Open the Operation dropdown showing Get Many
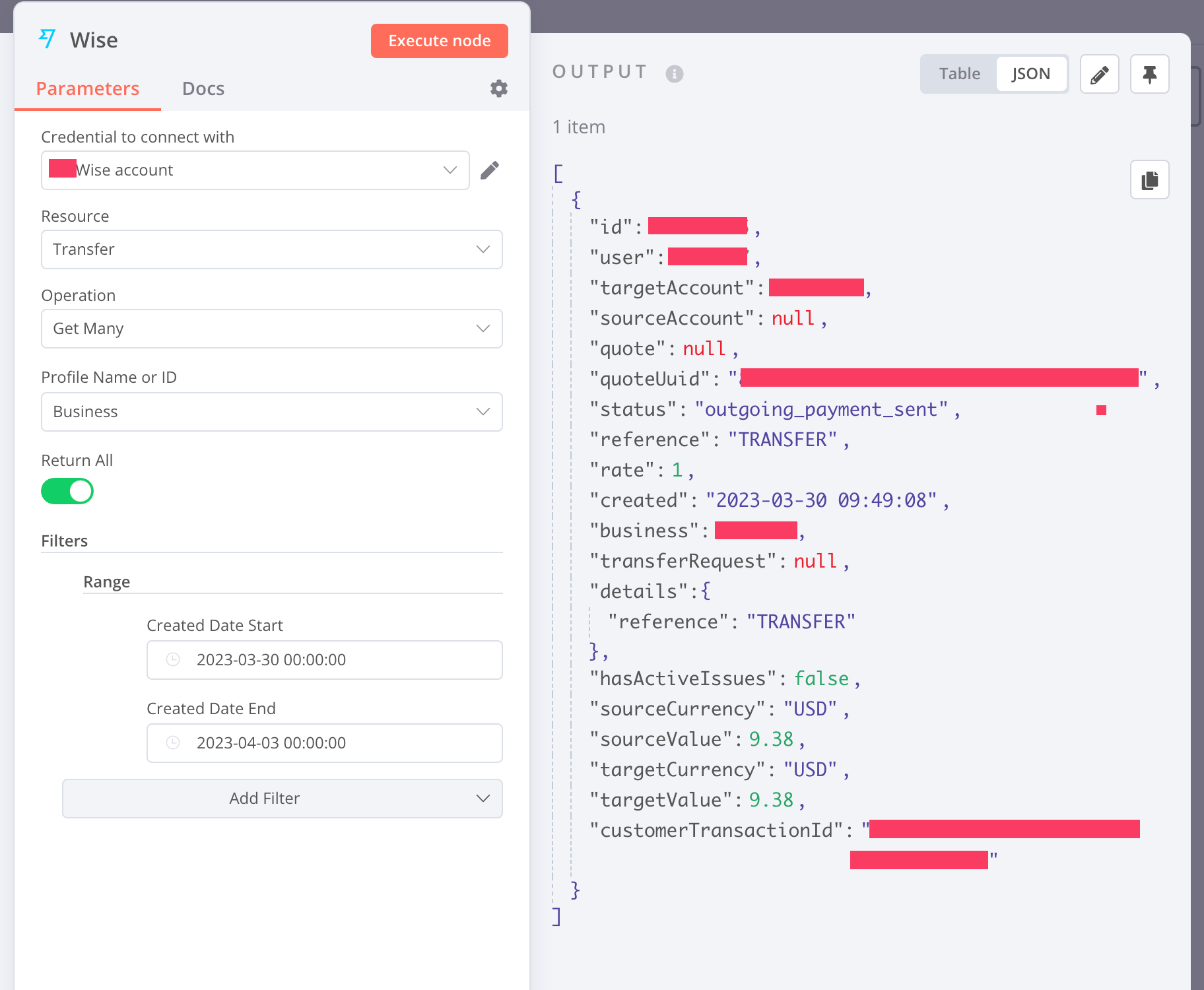 271,329
